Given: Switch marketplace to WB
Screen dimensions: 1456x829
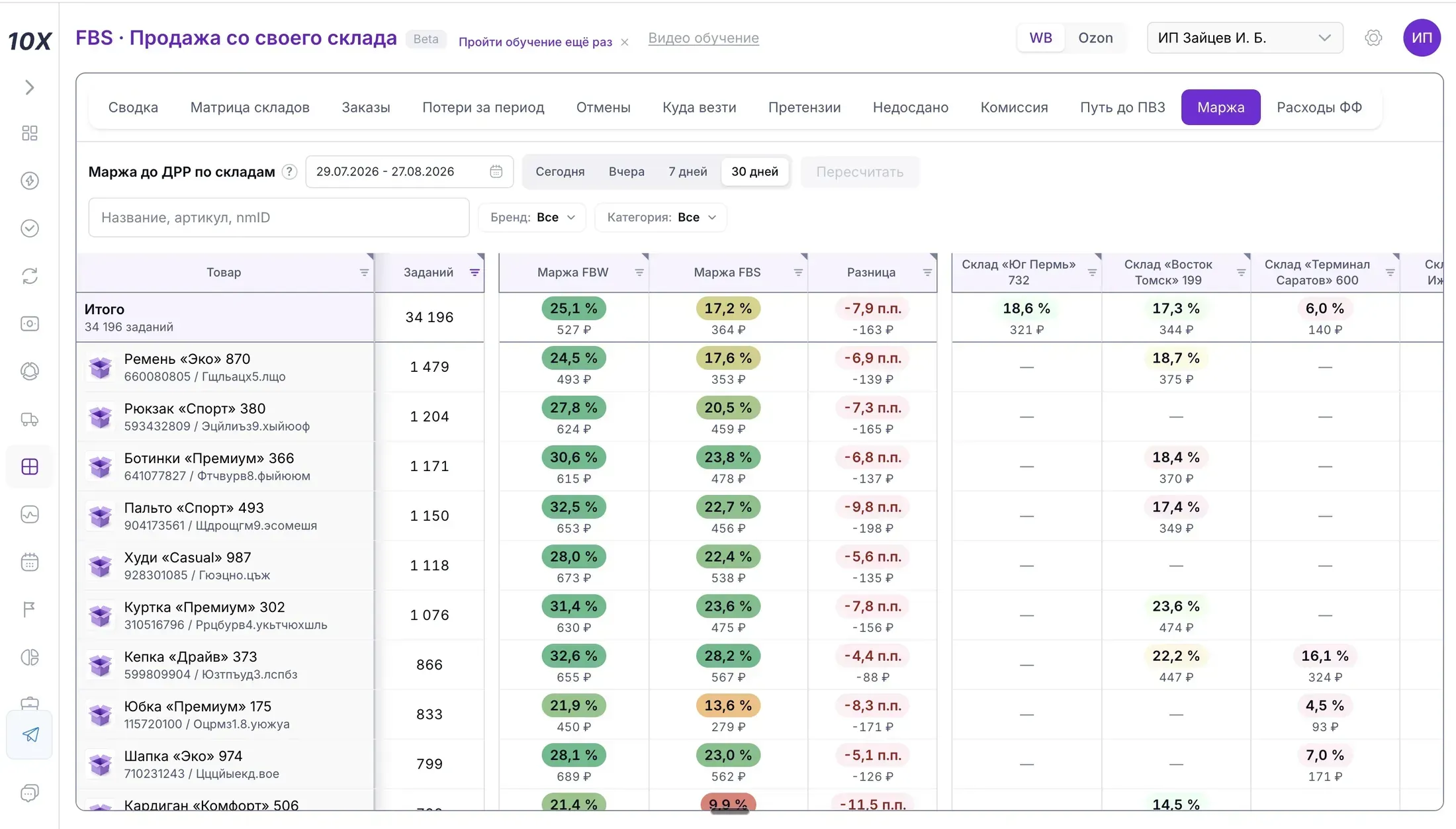Looking at the screenshot, I should pyautogui.click(x=1040, y=38).
